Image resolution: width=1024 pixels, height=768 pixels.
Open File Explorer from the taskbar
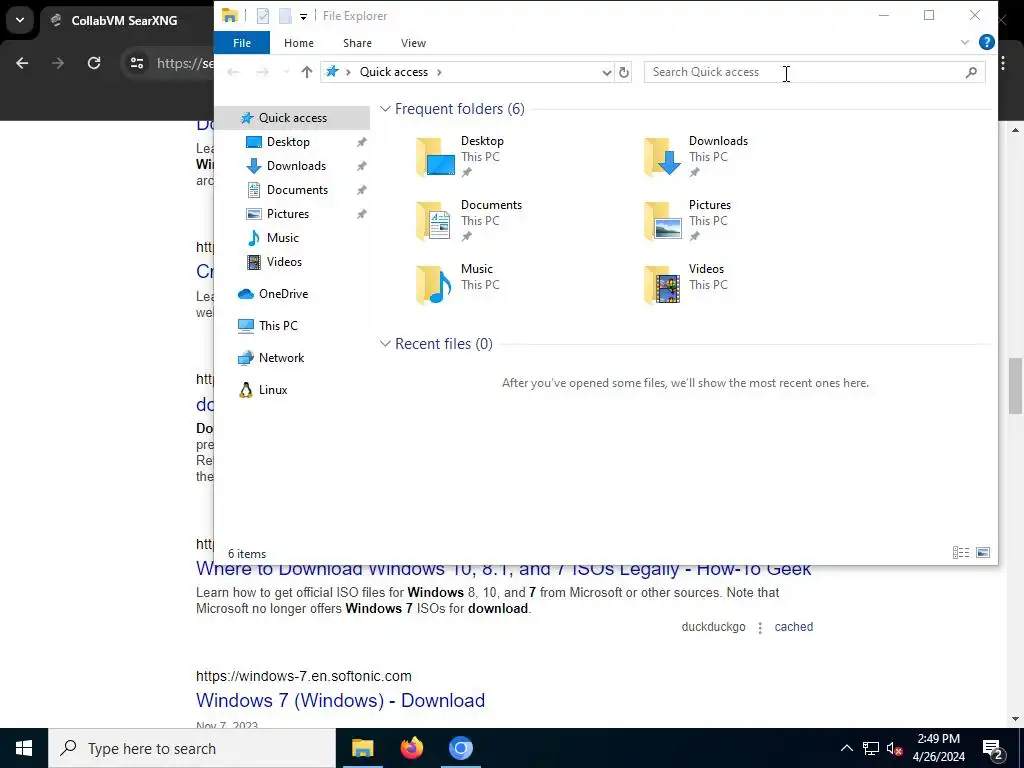pos(362,748)
